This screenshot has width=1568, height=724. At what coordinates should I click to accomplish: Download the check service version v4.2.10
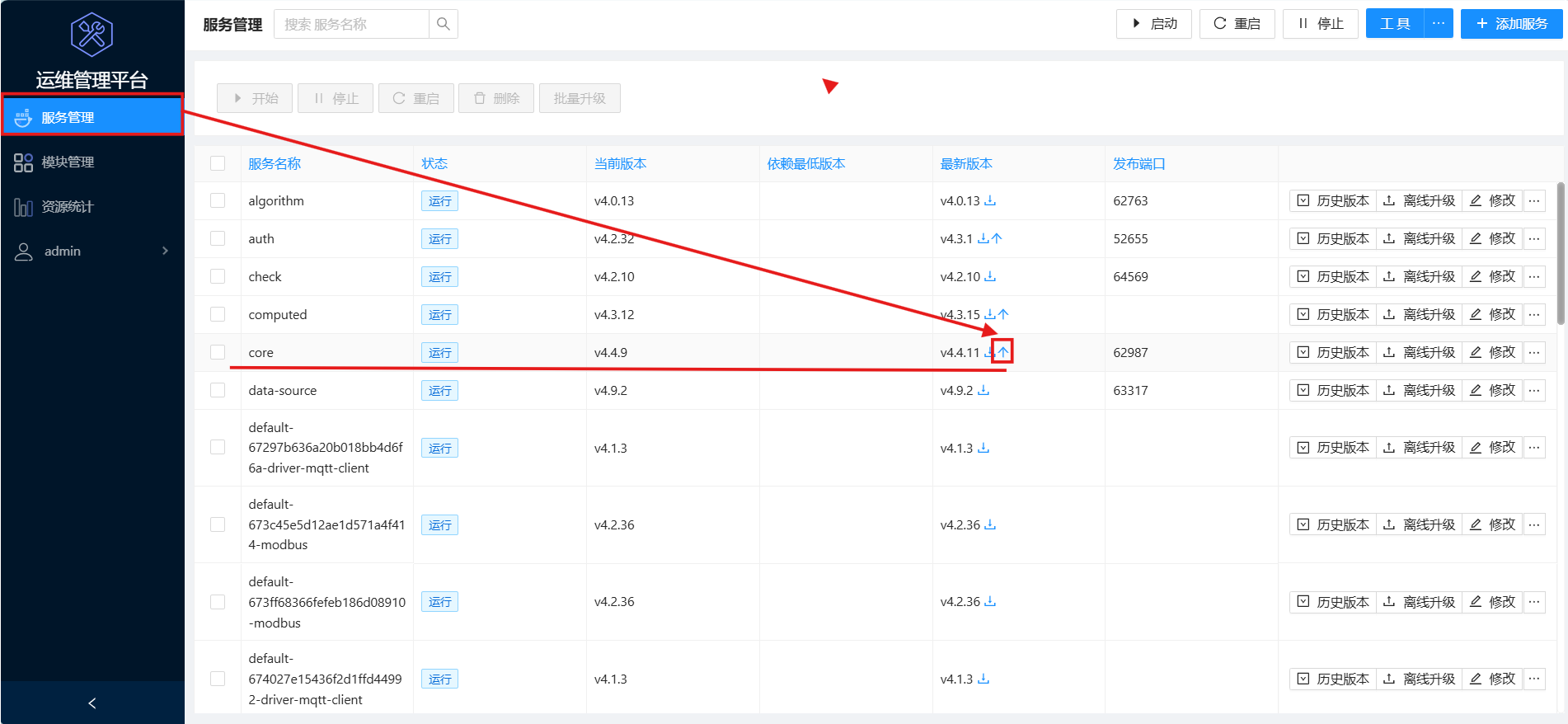(990, 276)
